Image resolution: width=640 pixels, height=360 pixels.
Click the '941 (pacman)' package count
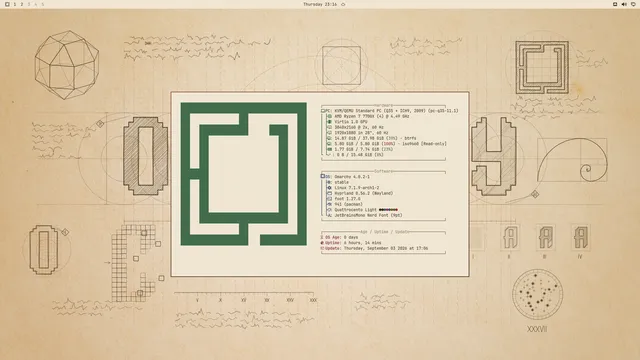point(349,204)
